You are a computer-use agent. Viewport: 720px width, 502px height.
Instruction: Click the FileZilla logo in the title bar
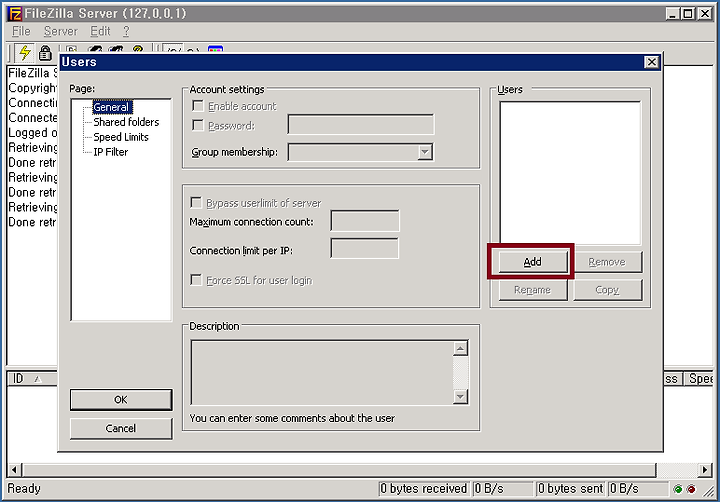pos(15,14)
